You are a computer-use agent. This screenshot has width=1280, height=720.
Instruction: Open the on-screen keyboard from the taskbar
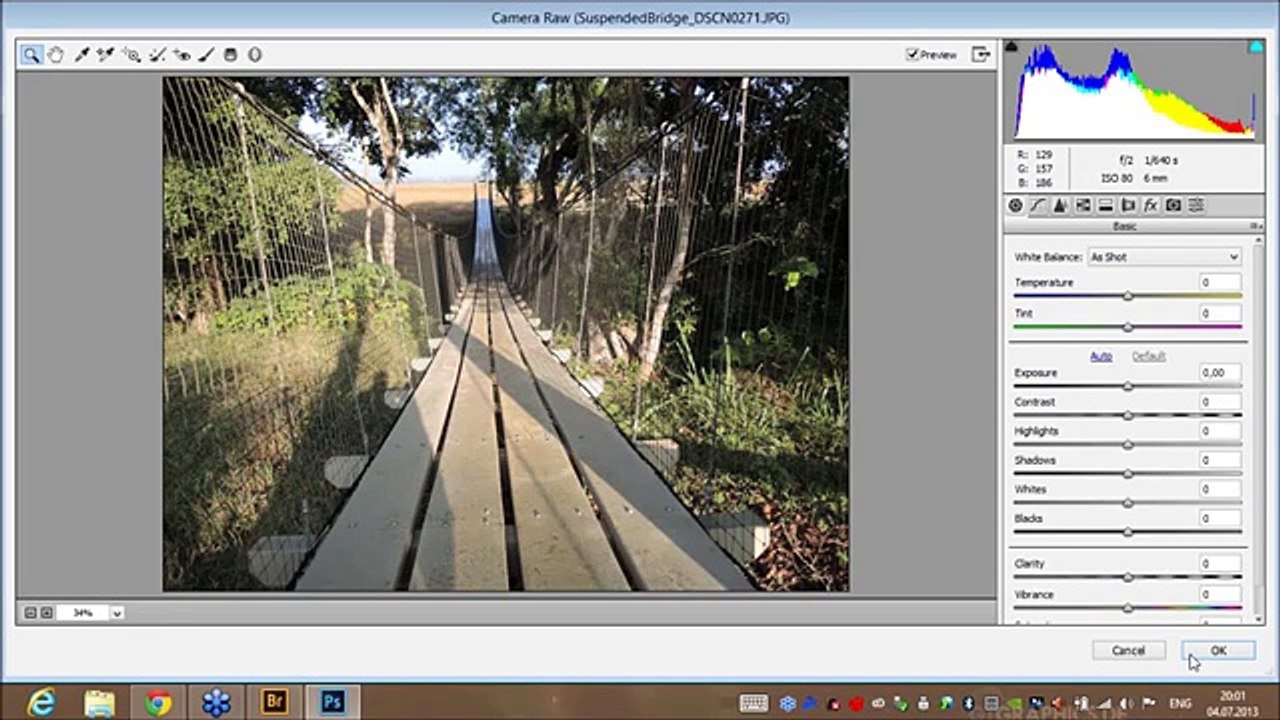[754, 703]
